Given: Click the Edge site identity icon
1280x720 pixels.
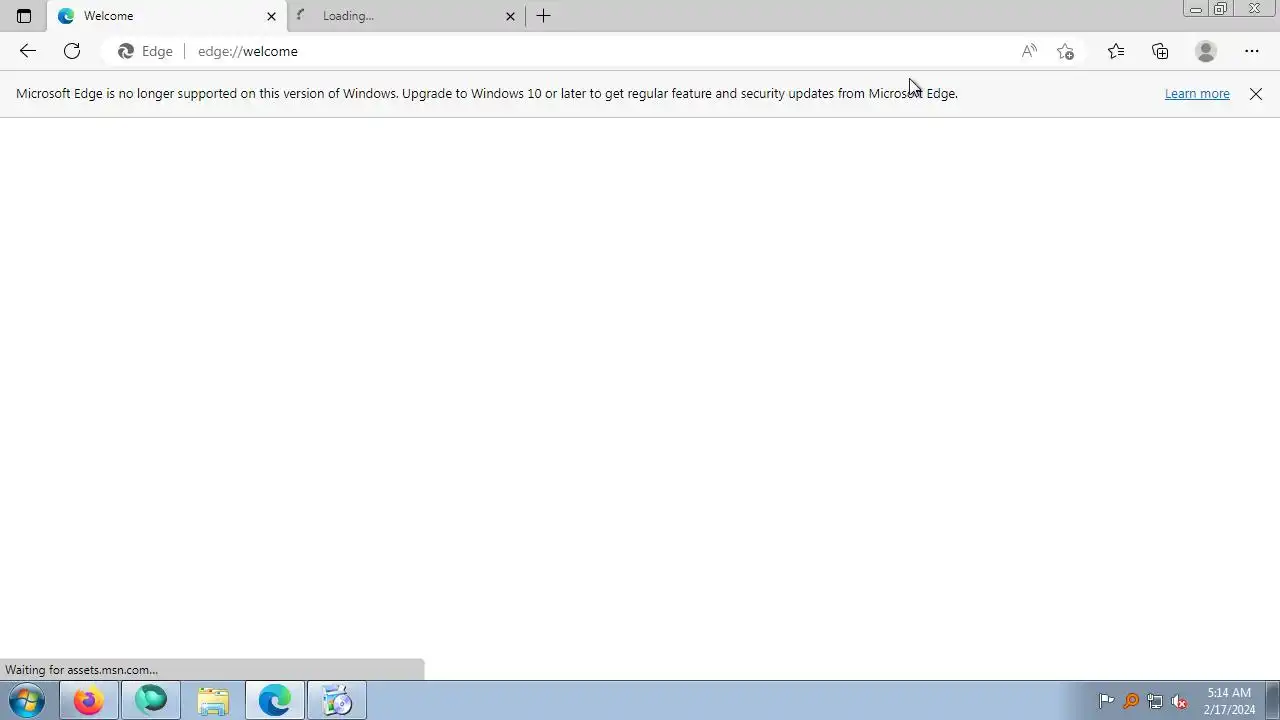Looking at the screenshot, I should pos(146,51).
